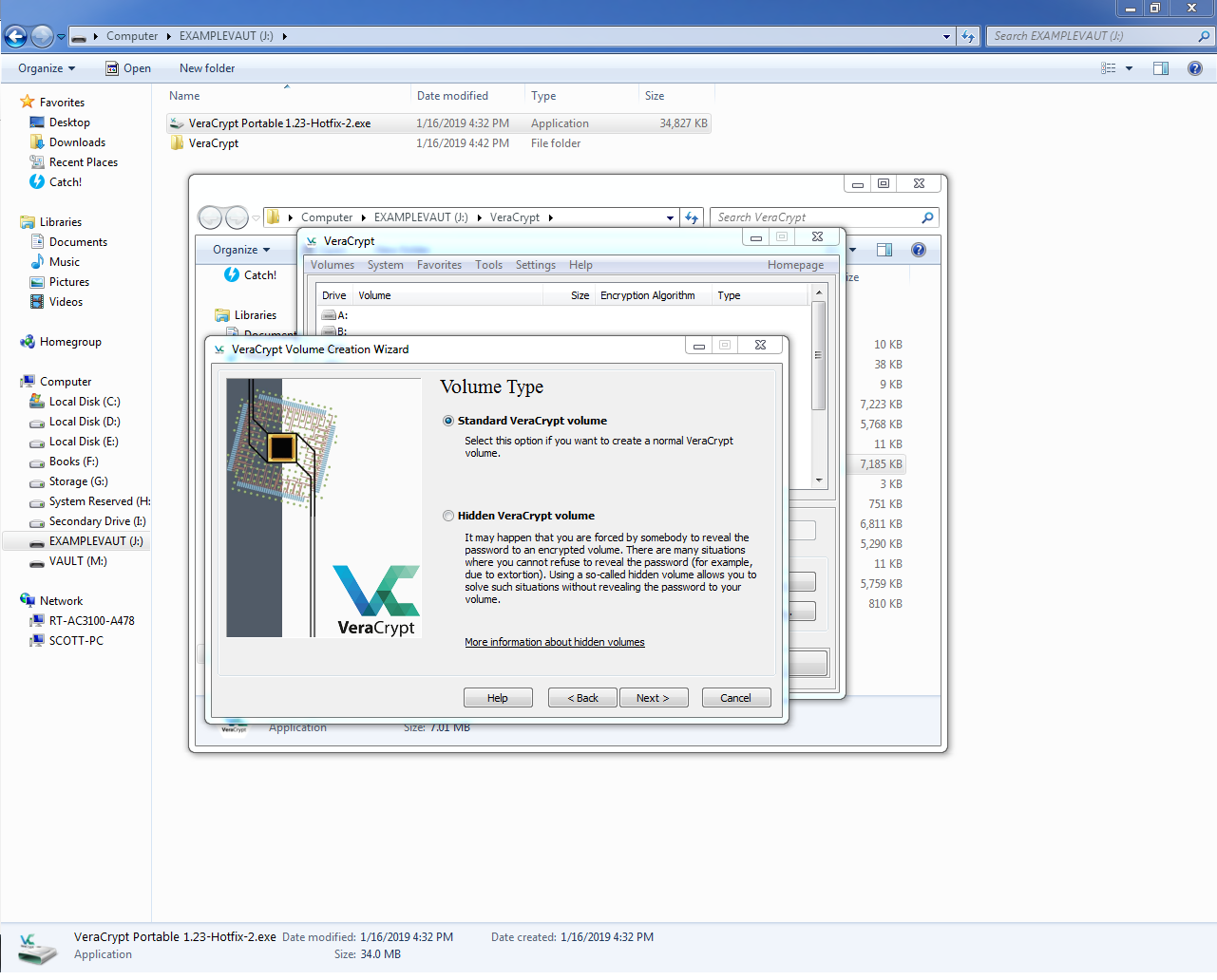1217x980 pixels.
Task: Open the address history dropdown in the VeraCrypt folder window
Action: click(x=670, y=217)
